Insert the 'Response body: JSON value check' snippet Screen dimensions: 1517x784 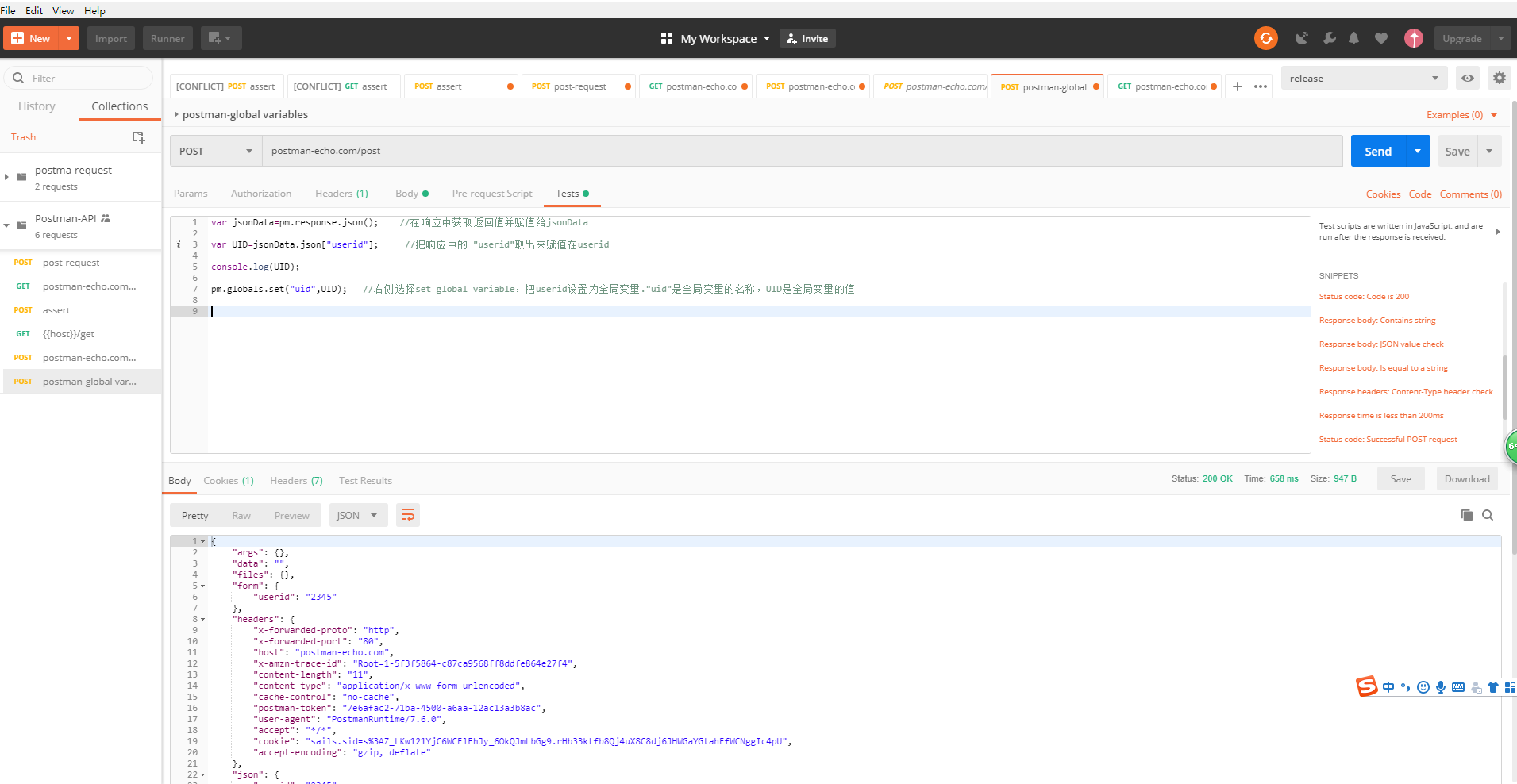pyautogui.click(x=1381, y=344)
